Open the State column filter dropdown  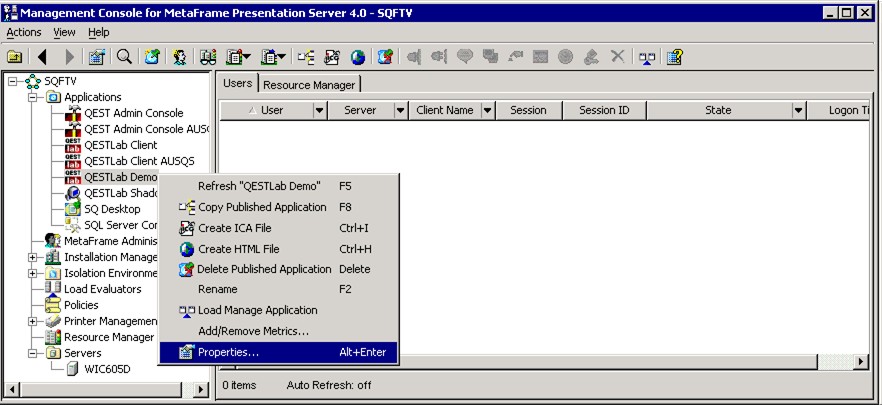pyautogui.click(x=799, y=111)
